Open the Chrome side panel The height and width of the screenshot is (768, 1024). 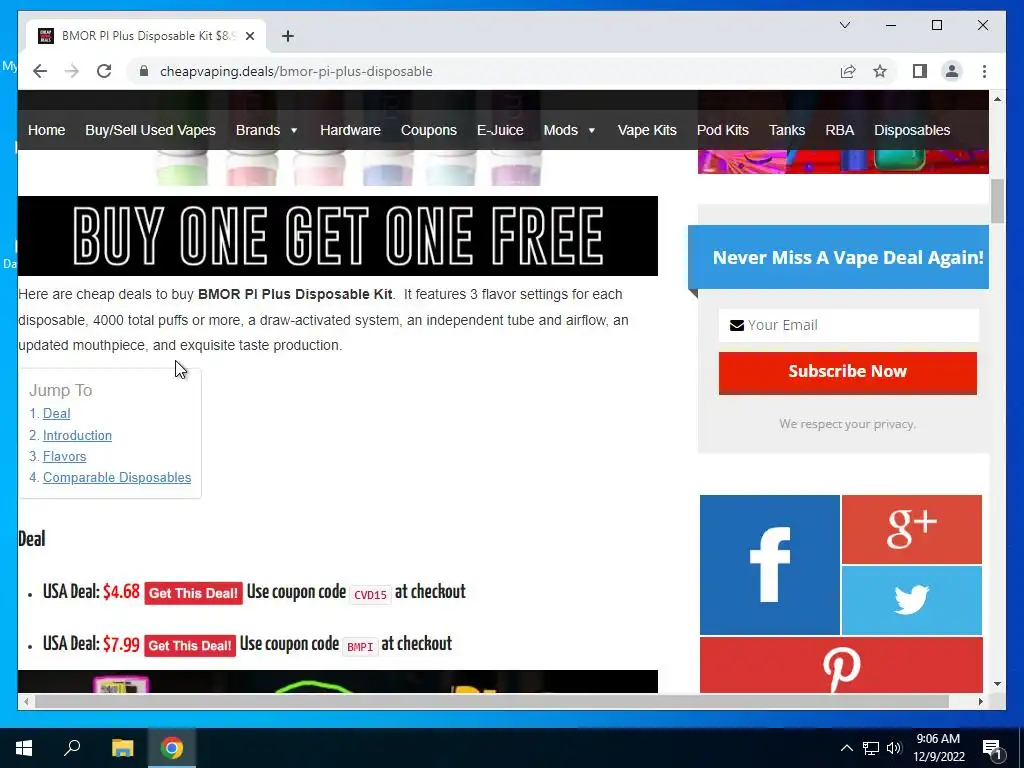920,71
